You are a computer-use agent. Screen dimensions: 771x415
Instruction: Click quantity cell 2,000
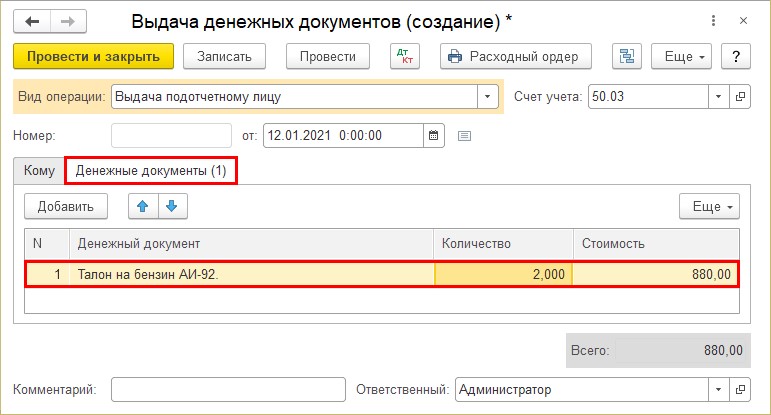point(504,274)
